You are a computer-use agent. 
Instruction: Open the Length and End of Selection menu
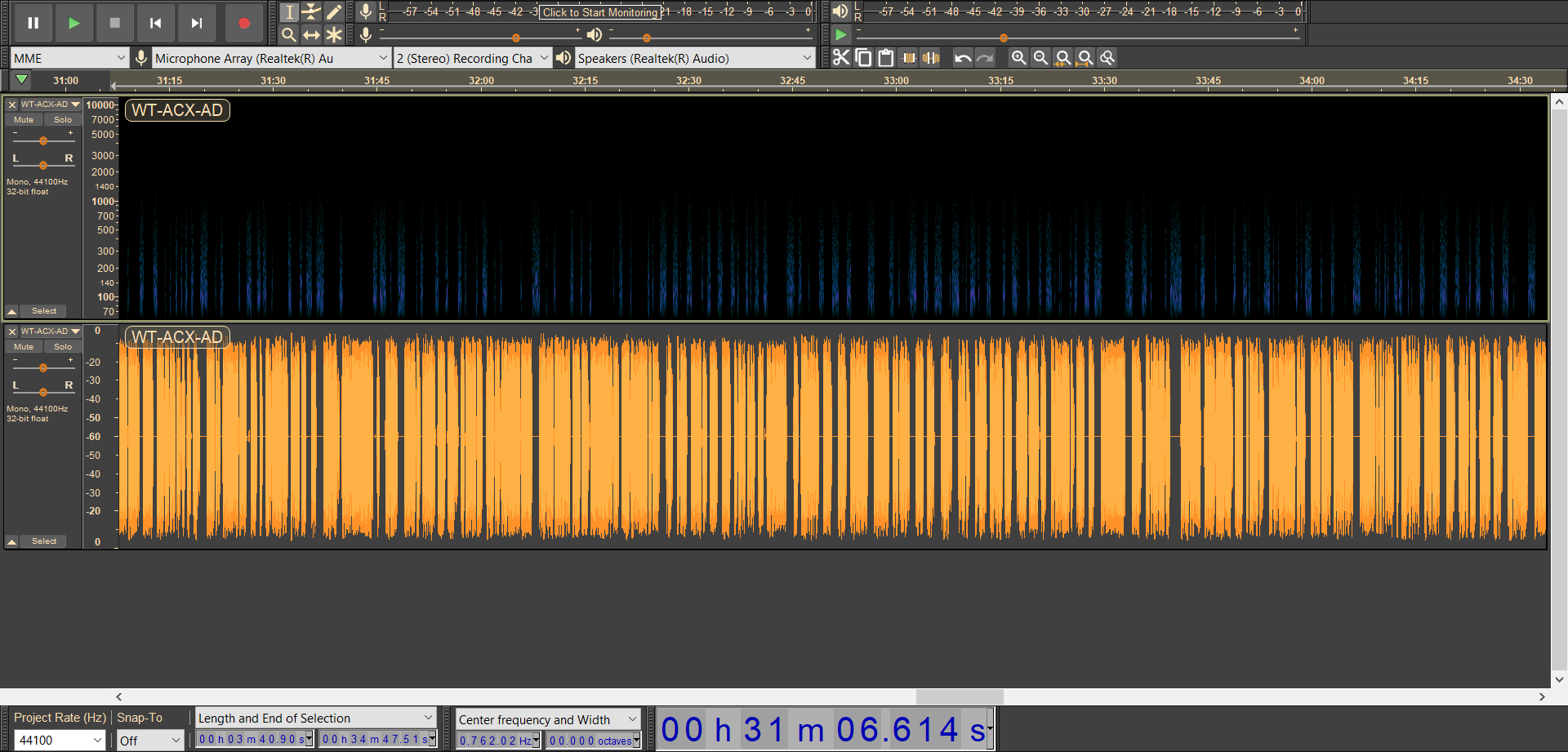click(315, 718)
